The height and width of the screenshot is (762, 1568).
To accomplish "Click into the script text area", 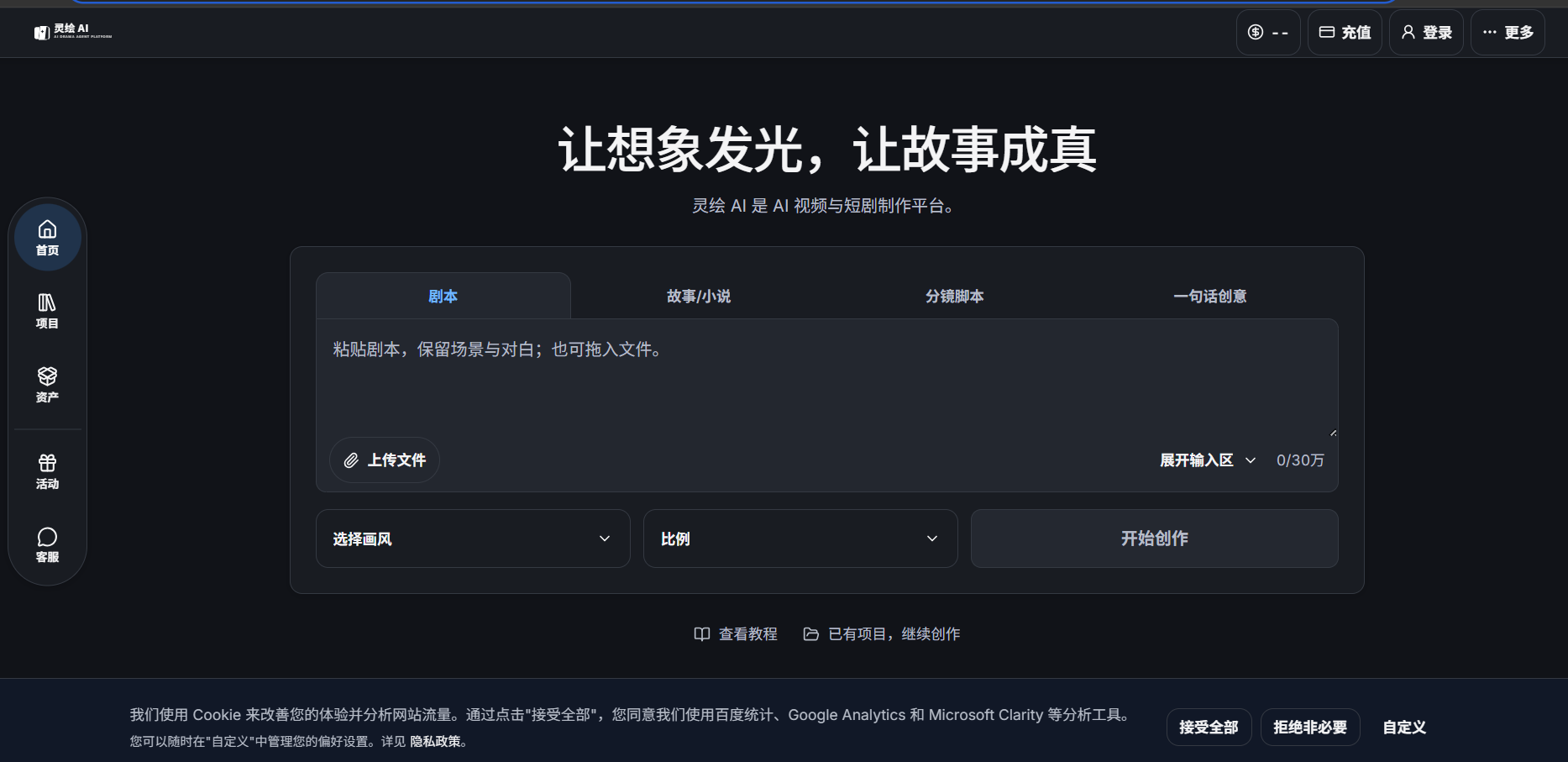I will pos(827,380).
